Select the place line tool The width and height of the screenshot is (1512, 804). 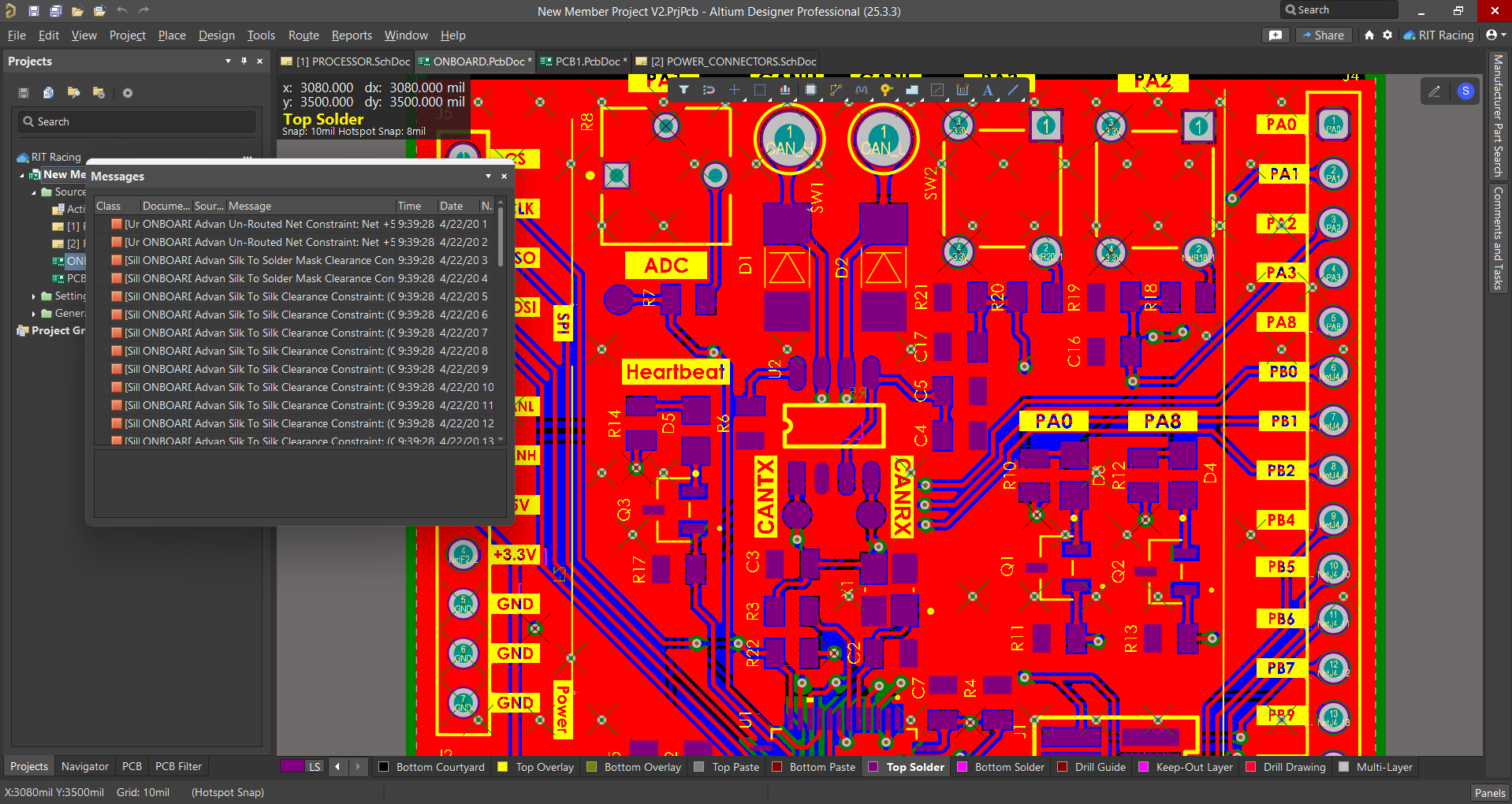[1013, 90]
